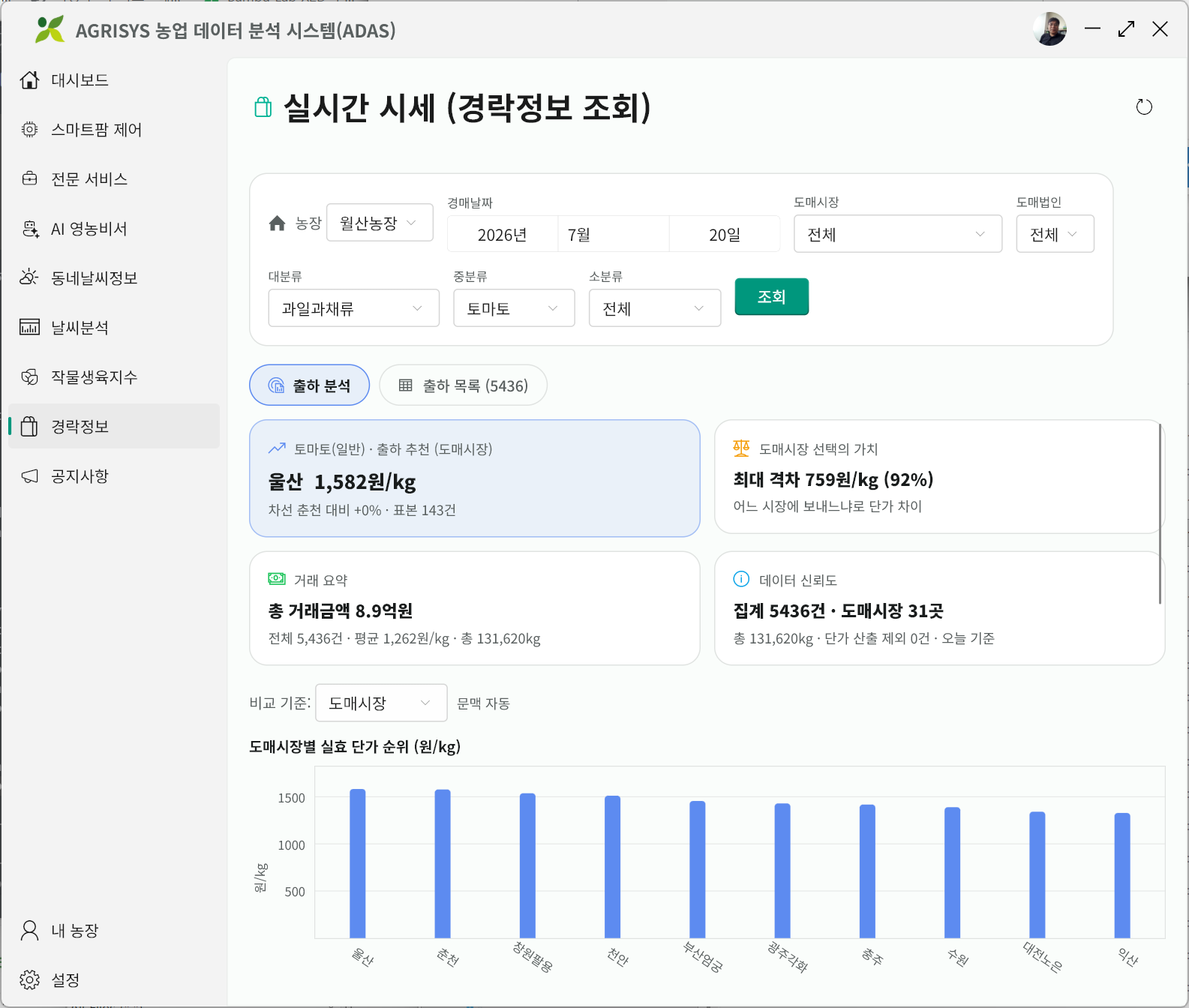Open 내 농장 in the sidebar
Image resolution: width=1189 pixels, height=1008 pixels.
tap(114, 931)
